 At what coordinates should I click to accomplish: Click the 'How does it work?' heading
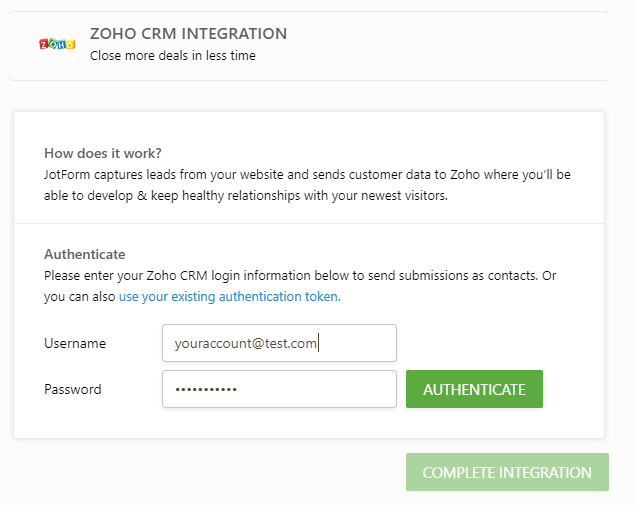(103, 153)
